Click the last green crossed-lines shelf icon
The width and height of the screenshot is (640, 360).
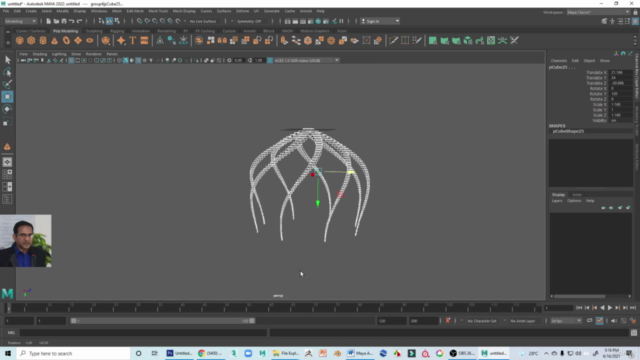[514, 40]
